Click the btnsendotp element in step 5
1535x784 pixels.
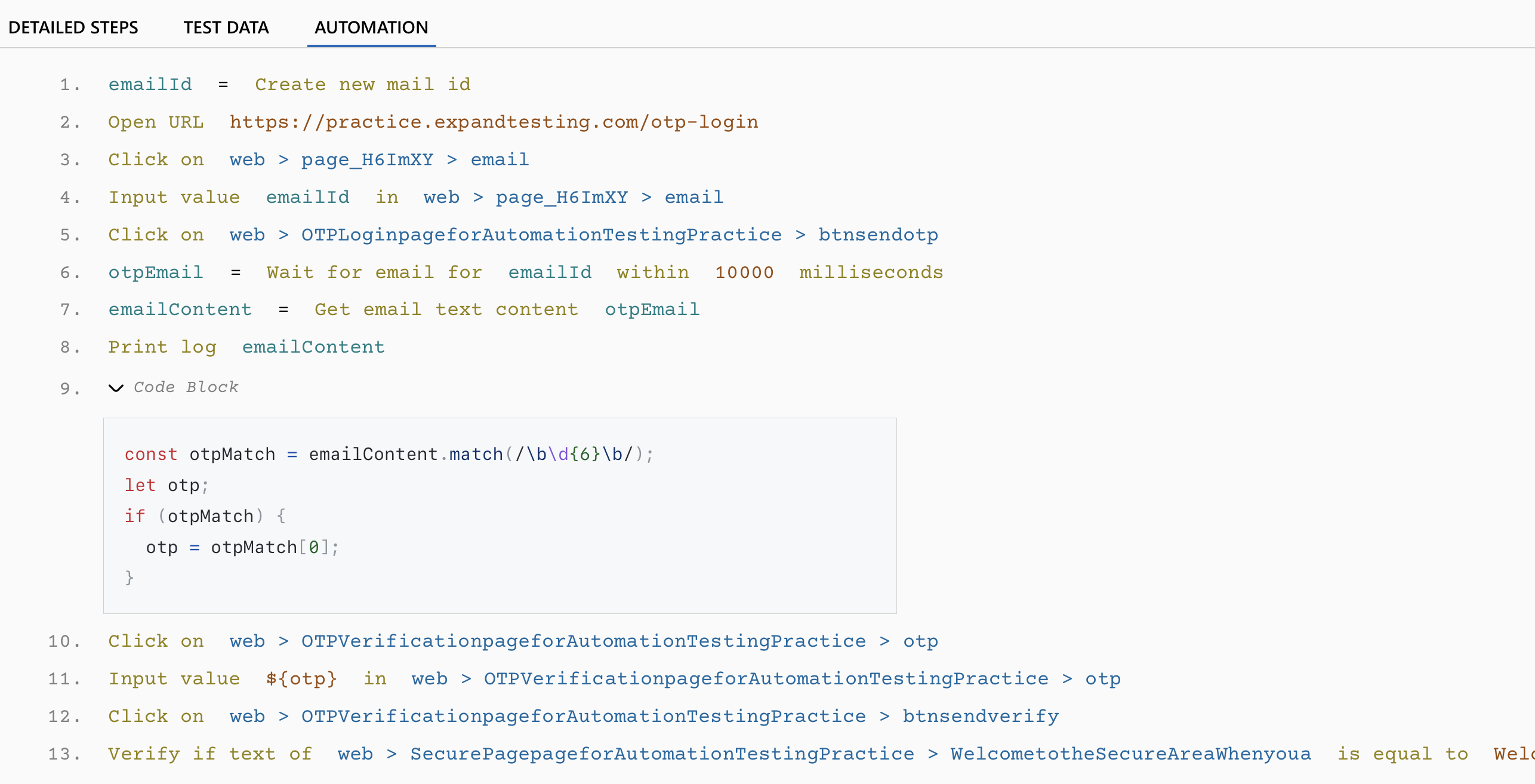click(878, 234)
